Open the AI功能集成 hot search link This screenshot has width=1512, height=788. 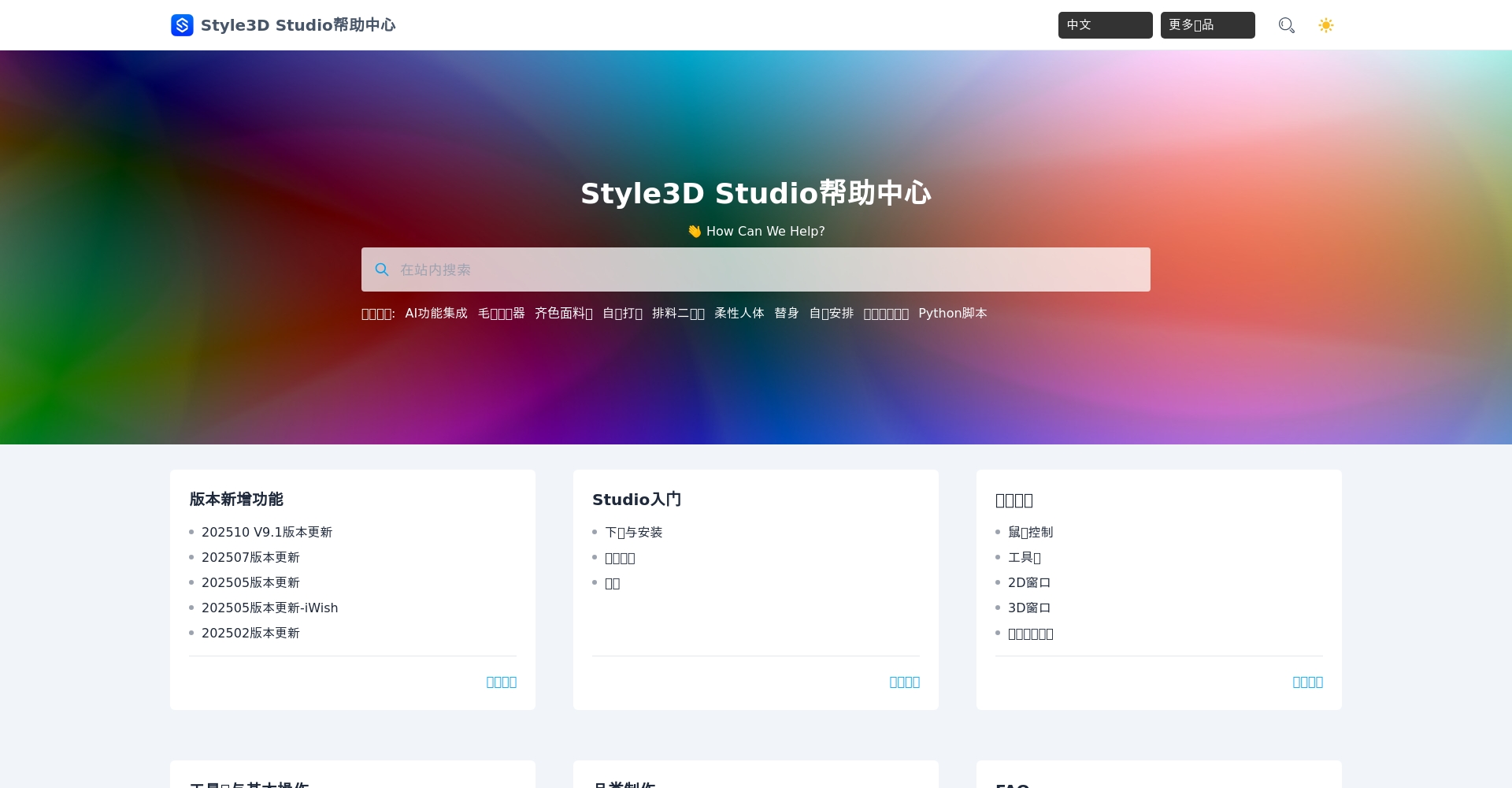(x=435, y=313)
